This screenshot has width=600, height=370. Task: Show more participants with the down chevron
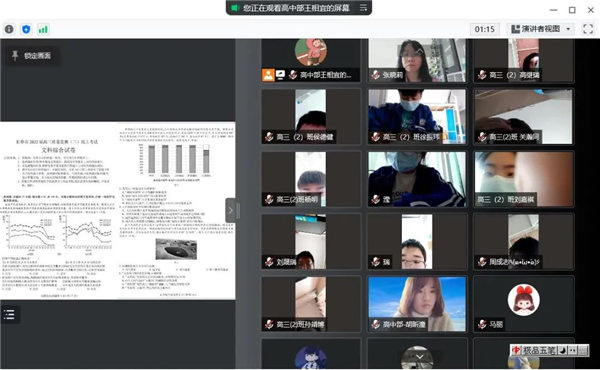coord(420,357)
